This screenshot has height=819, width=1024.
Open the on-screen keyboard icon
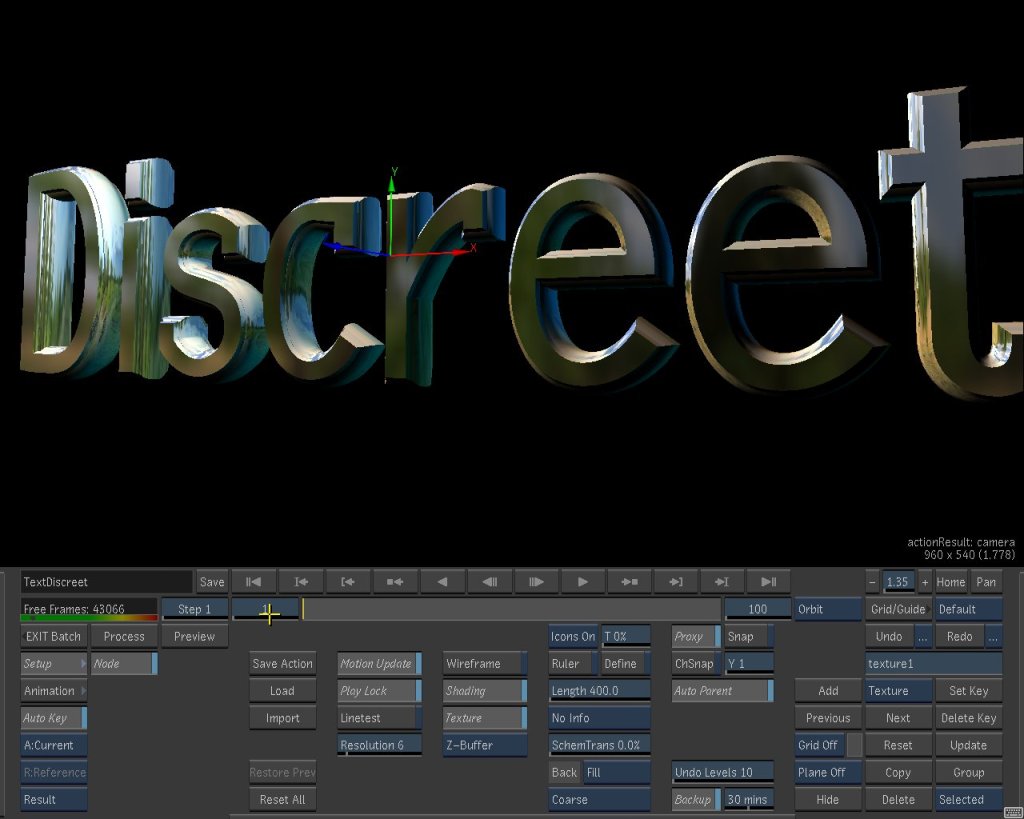1012,812
